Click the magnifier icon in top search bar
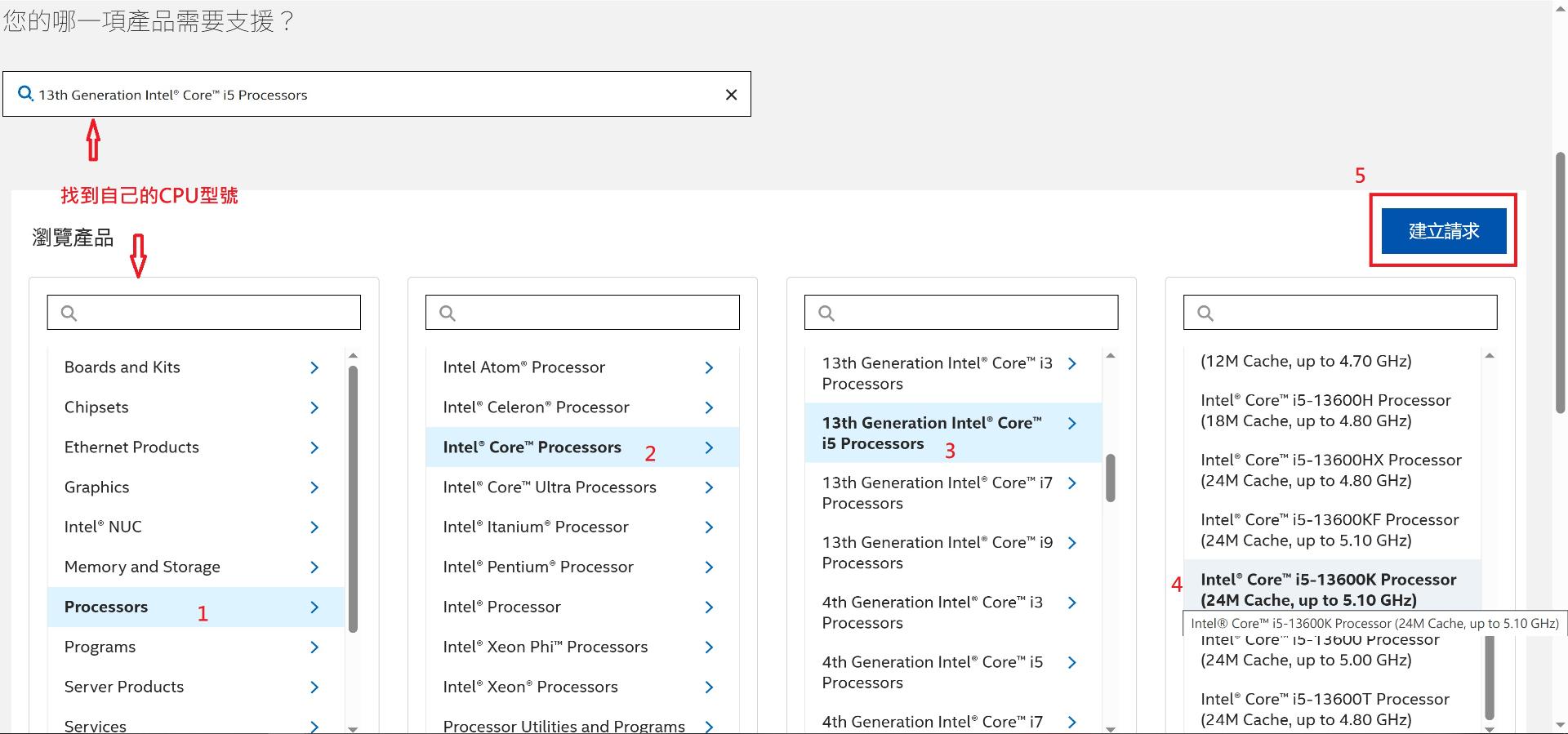The image size is (1568, 734). coord(25,94)
